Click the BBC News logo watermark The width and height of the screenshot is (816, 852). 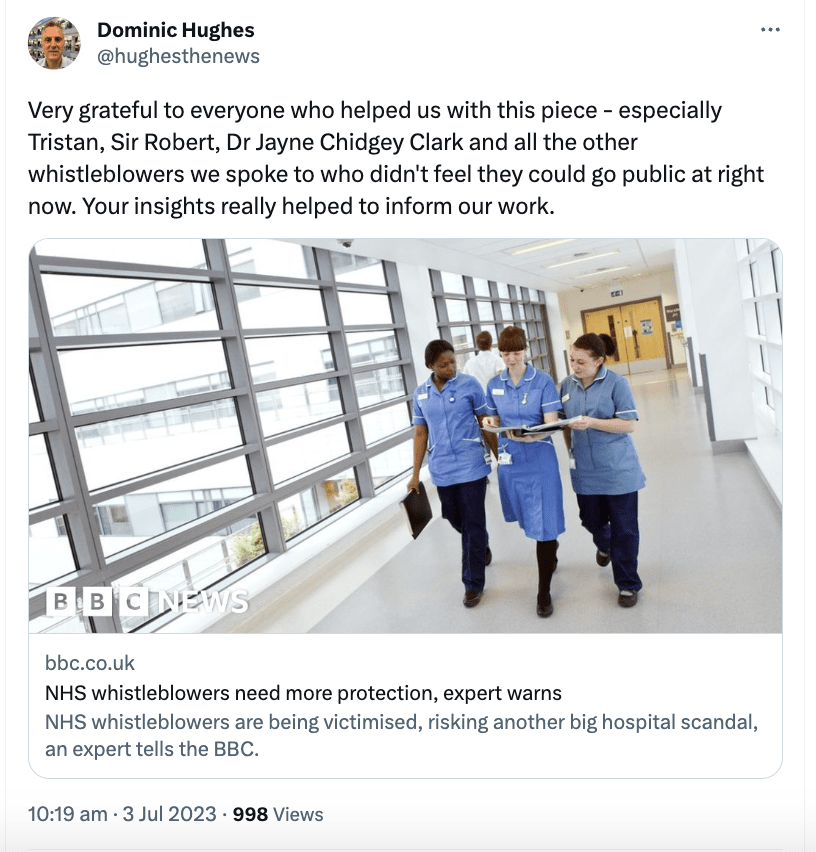[x=147, y=602]
